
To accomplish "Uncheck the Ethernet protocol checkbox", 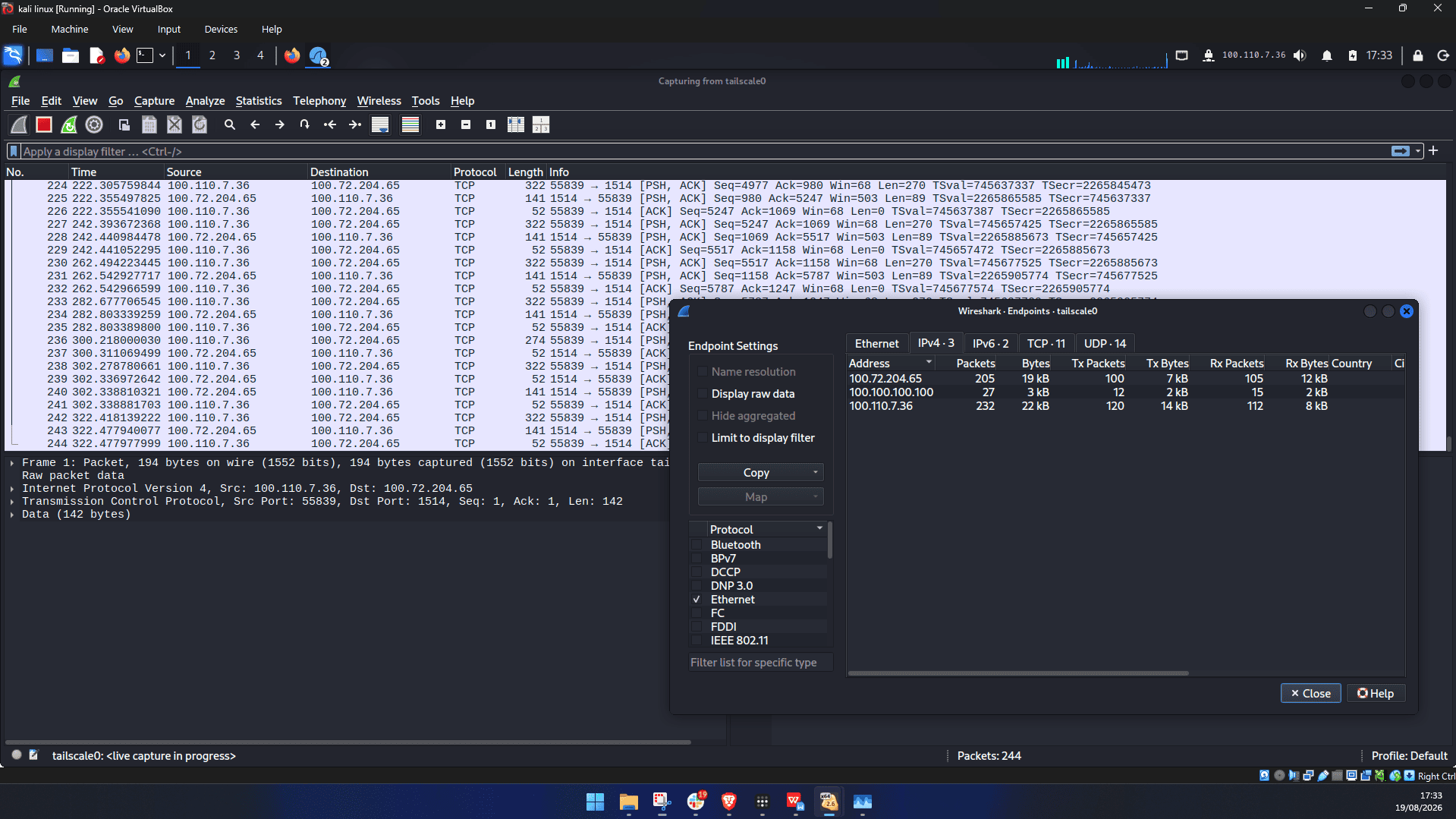I will pos(697,600).
